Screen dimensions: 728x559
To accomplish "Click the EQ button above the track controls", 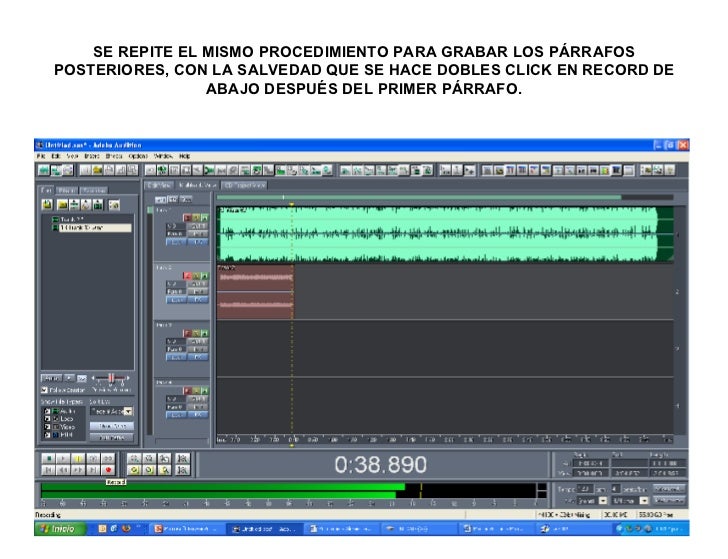I will tap(172, 200).
